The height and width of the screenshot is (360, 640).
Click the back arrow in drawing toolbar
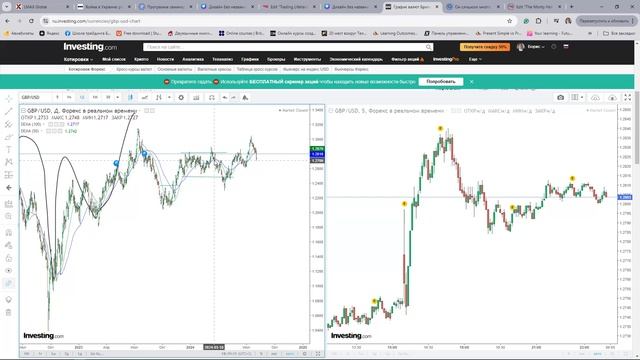click(x=9, y=188)
